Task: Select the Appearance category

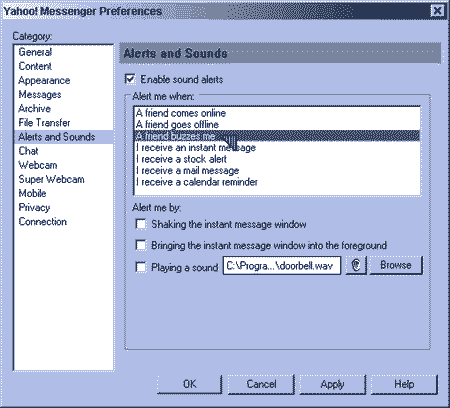Action: pos(44,80)
